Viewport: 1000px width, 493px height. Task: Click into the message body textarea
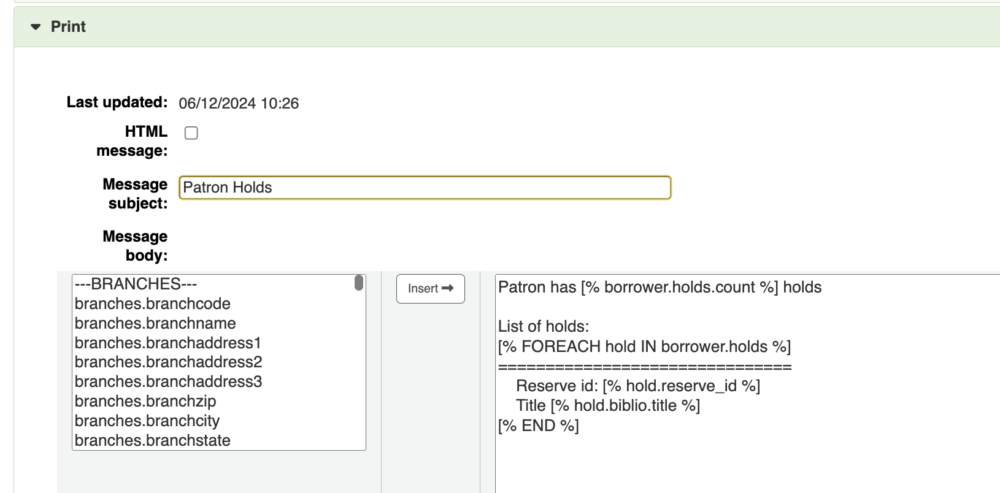click(745, 460)
